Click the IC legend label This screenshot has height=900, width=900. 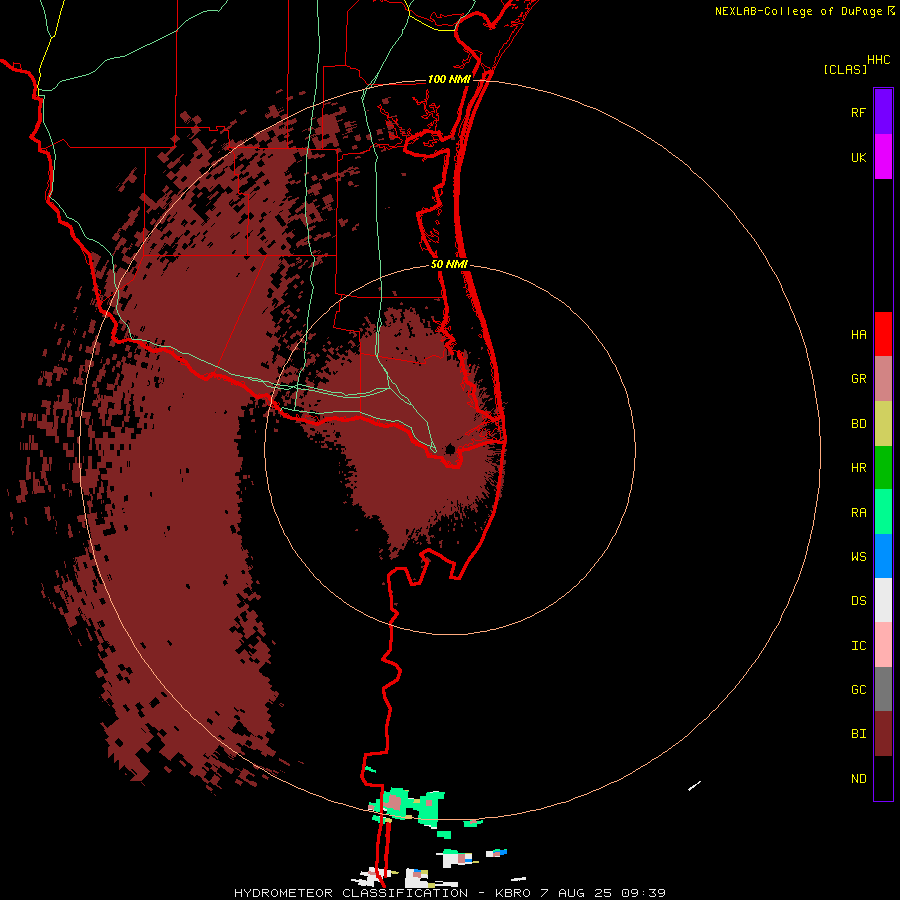858,646
